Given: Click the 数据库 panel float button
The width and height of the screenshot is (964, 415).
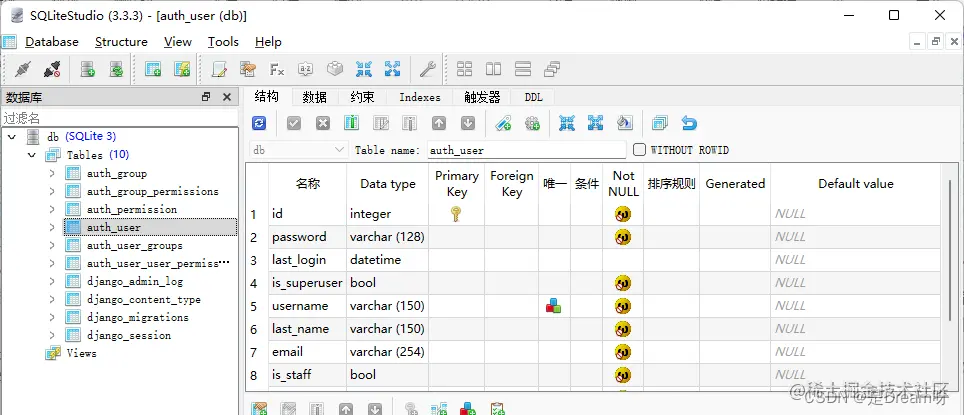Looking at the screenshot, I should [207, 97].
